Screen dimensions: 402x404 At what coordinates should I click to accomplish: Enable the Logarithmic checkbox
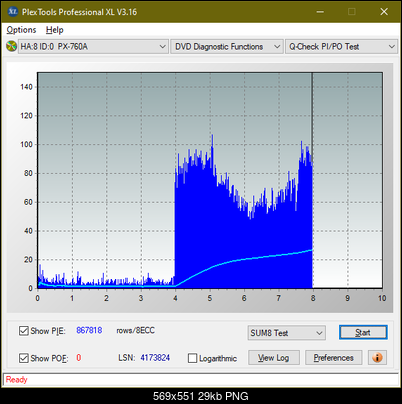pyautogui.click(x=192, y=358)
